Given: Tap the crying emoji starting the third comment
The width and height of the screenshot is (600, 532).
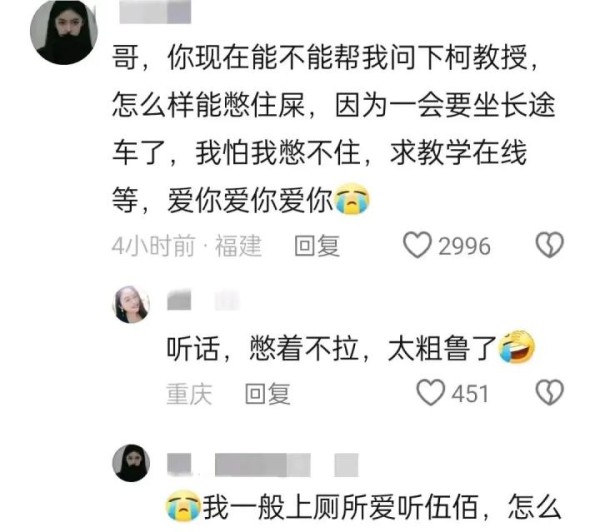Looking at the screenshot, I should pyautogui.click(x=183, y=506).
